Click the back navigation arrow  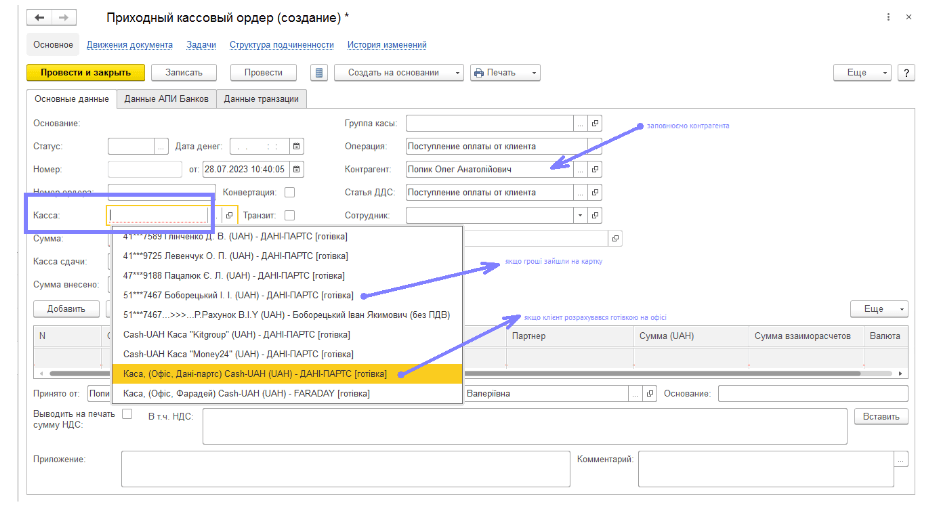click(41, 18)
